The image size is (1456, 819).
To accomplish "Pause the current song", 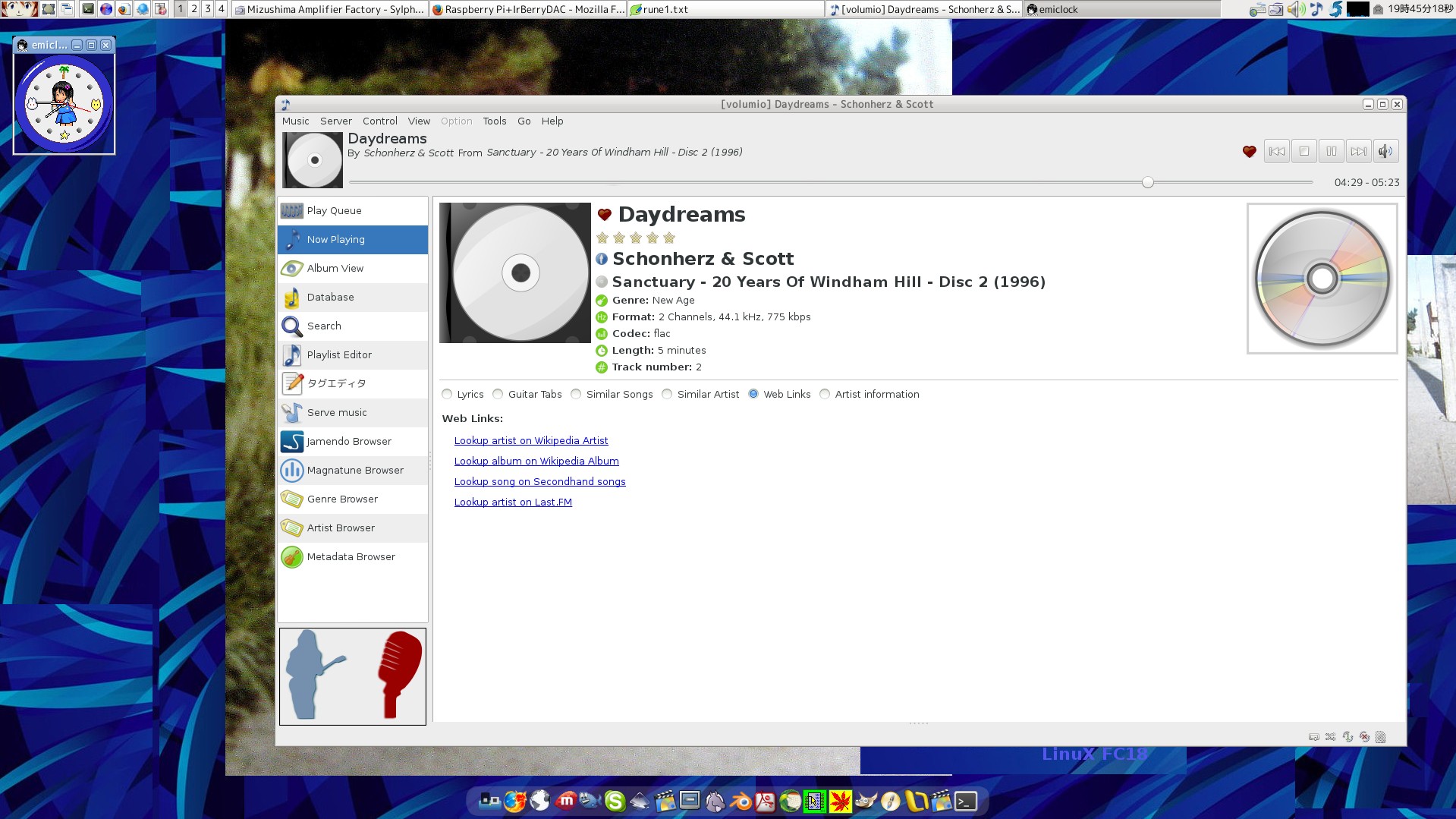I will 1332,151.
